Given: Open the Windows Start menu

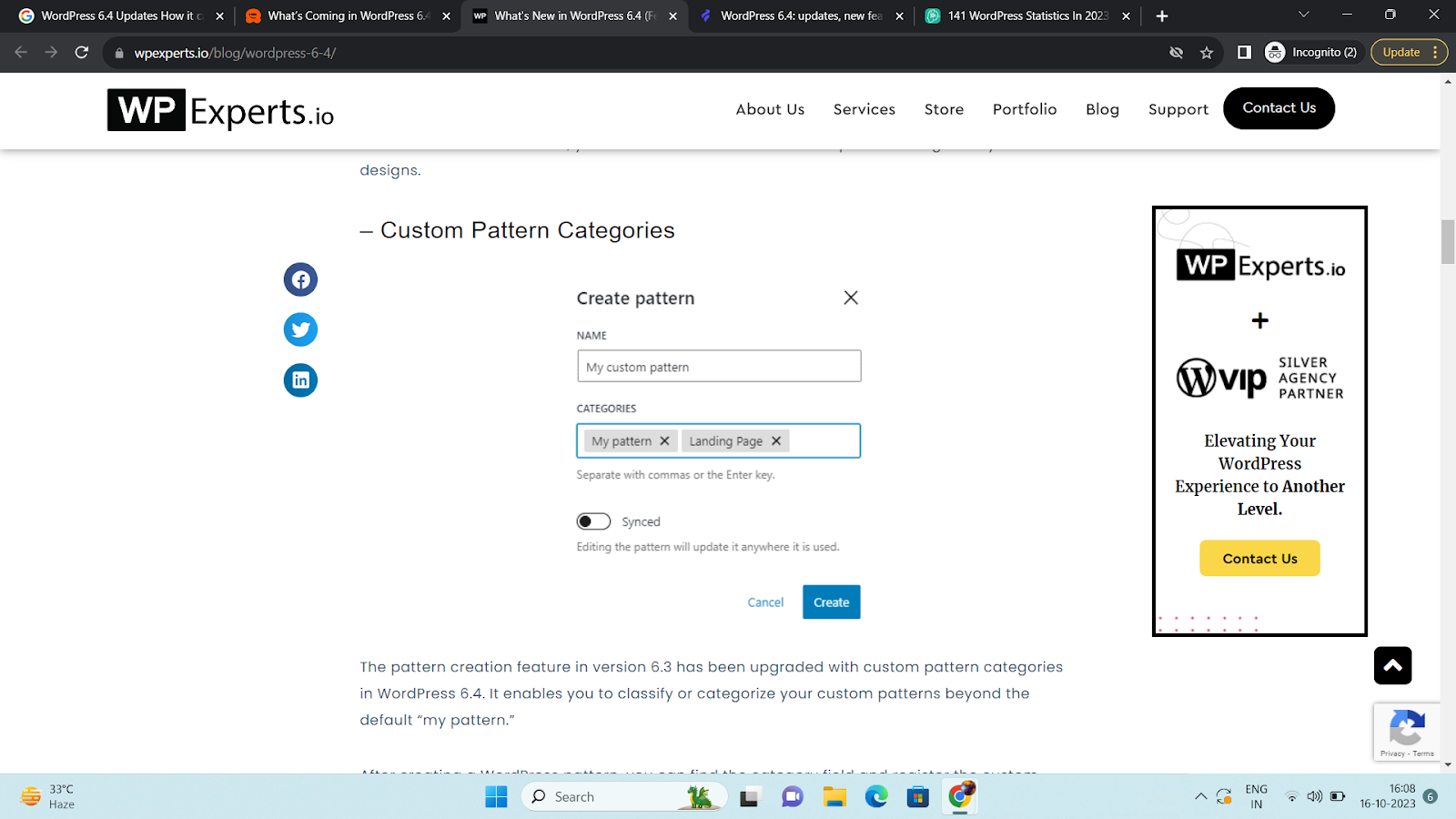Looking at the screenshot, I should tap(496, 797).
